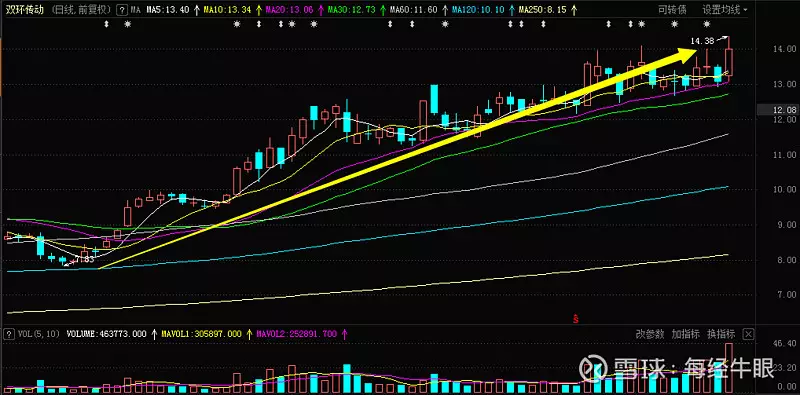
Task: Open the 可转债 link
Action: click(672, 10)
